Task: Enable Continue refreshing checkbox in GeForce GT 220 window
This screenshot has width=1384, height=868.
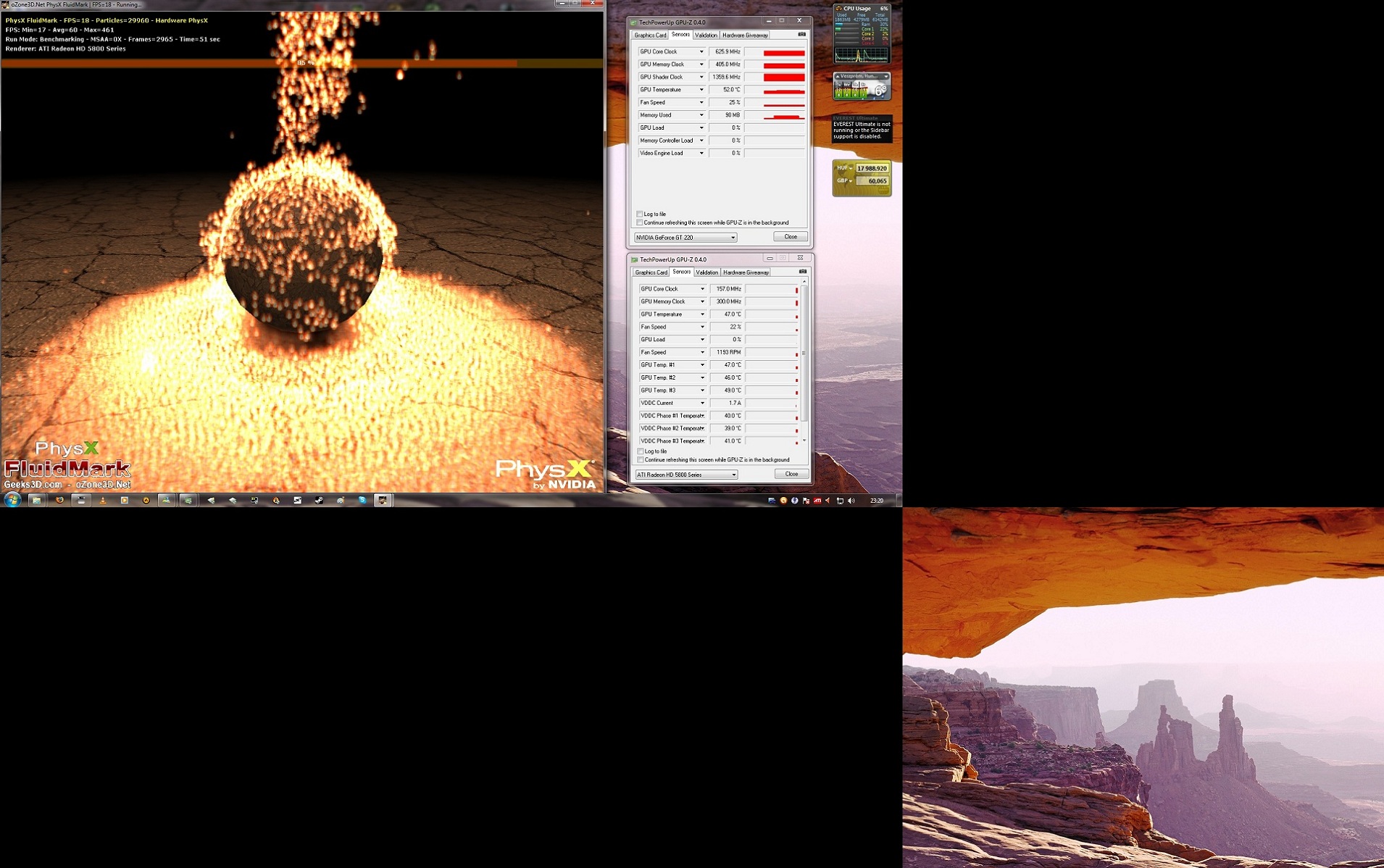Action: pyautogui.click(x=640, y=222)
